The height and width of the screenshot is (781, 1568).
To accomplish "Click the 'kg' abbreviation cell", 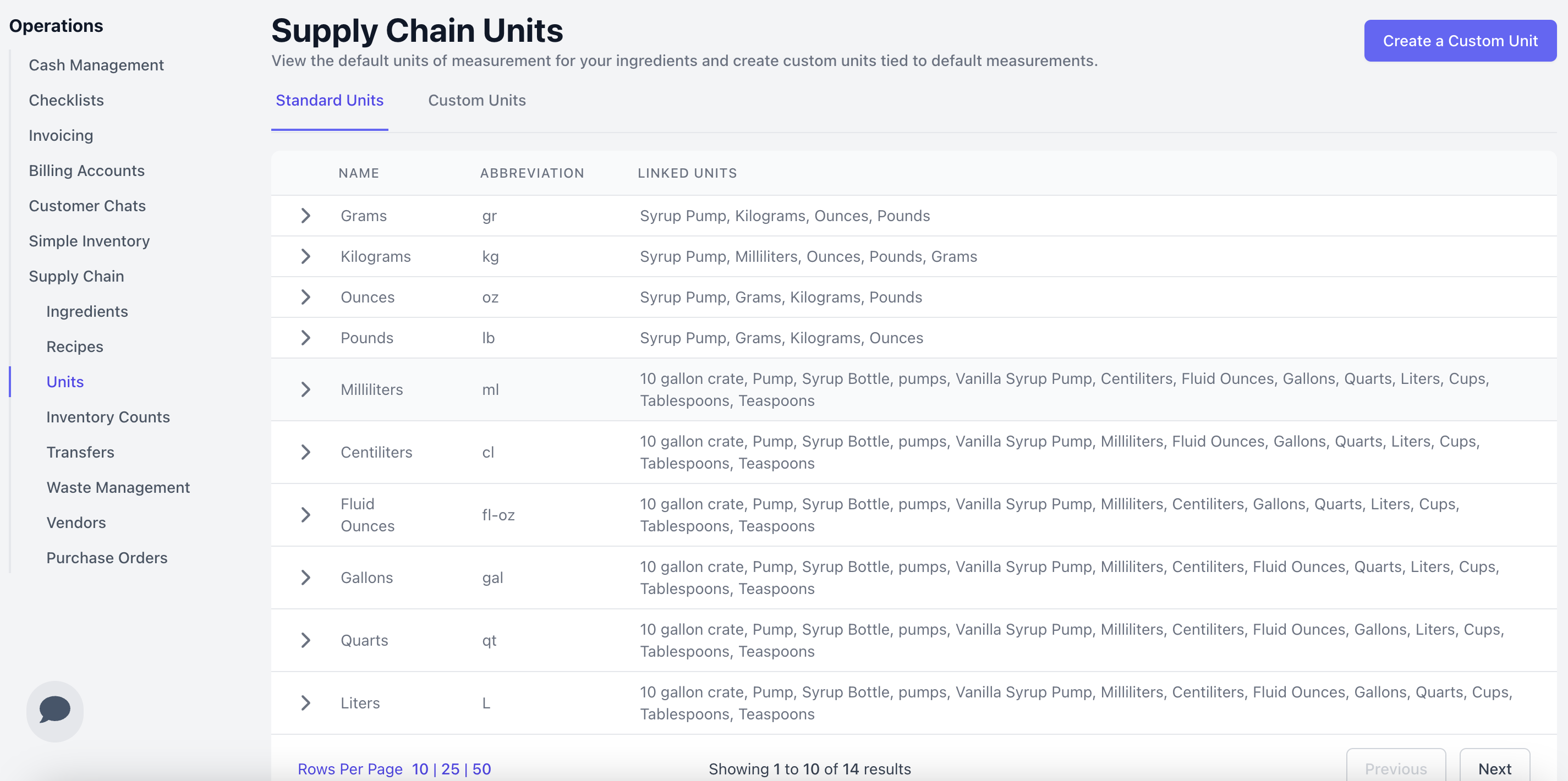I will 491,257.
